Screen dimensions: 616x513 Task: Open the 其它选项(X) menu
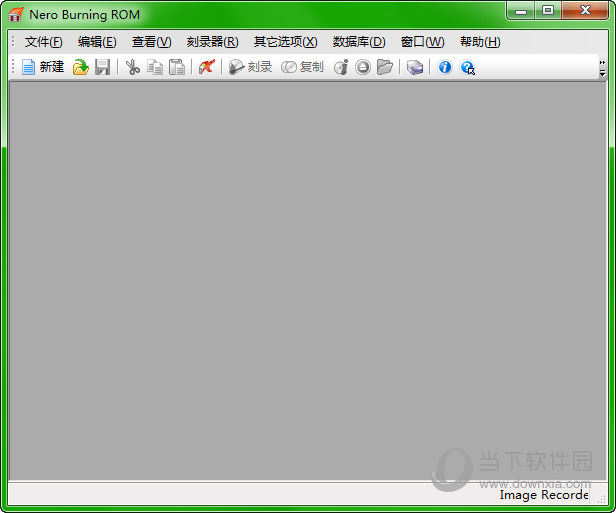286,42
